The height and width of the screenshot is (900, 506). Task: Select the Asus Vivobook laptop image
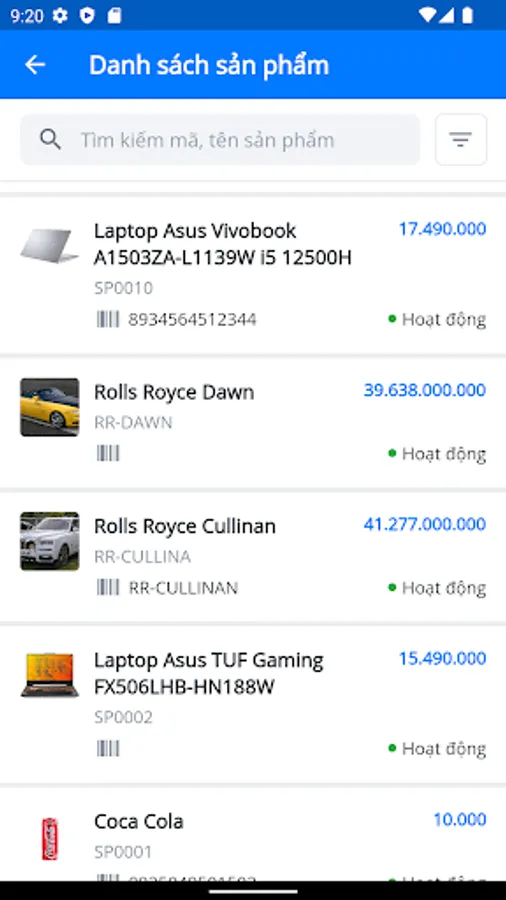click(50, 246)
